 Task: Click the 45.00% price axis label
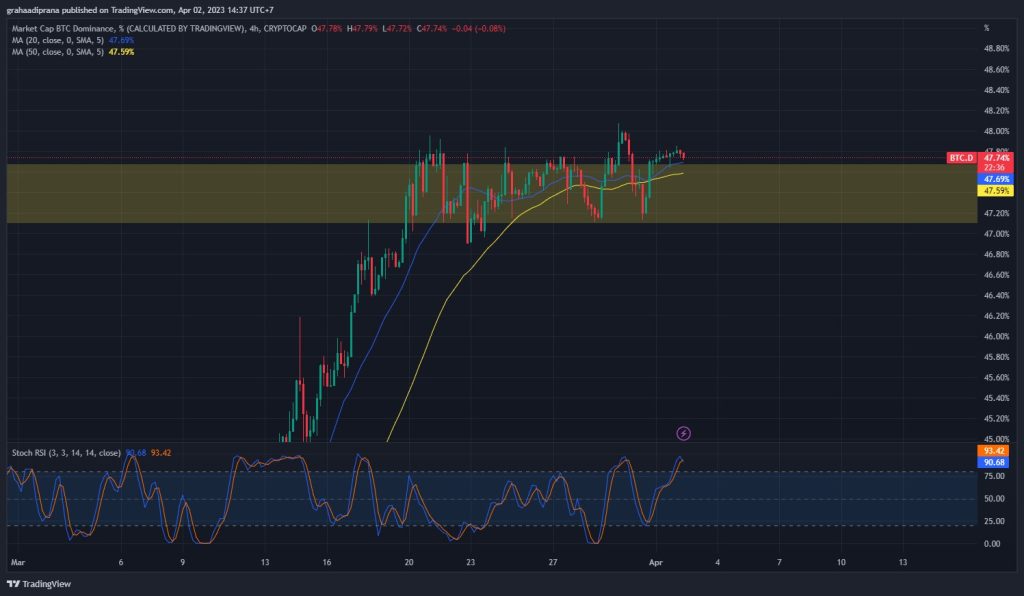pyautogui.click(x=997, y=439)
